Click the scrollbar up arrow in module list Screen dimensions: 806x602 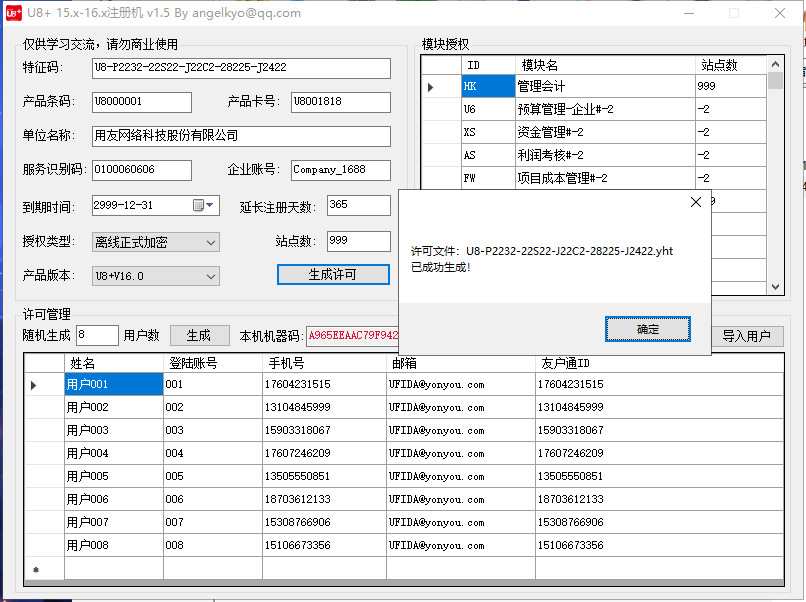click(773, 62)
